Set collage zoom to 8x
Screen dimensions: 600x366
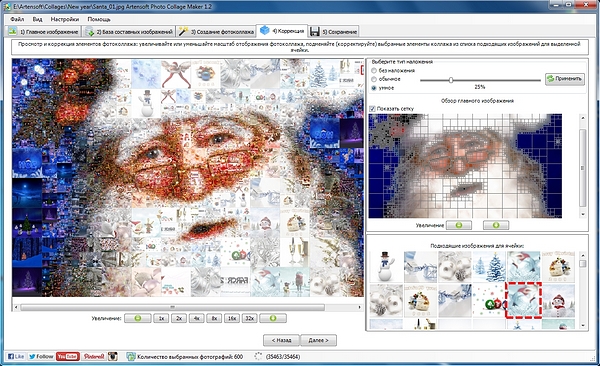point(214,318)
